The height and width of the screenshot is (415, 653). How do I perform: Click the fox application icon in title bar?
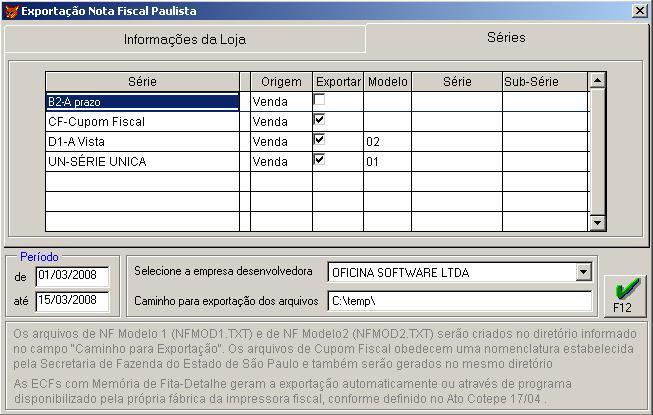point(11,11)
